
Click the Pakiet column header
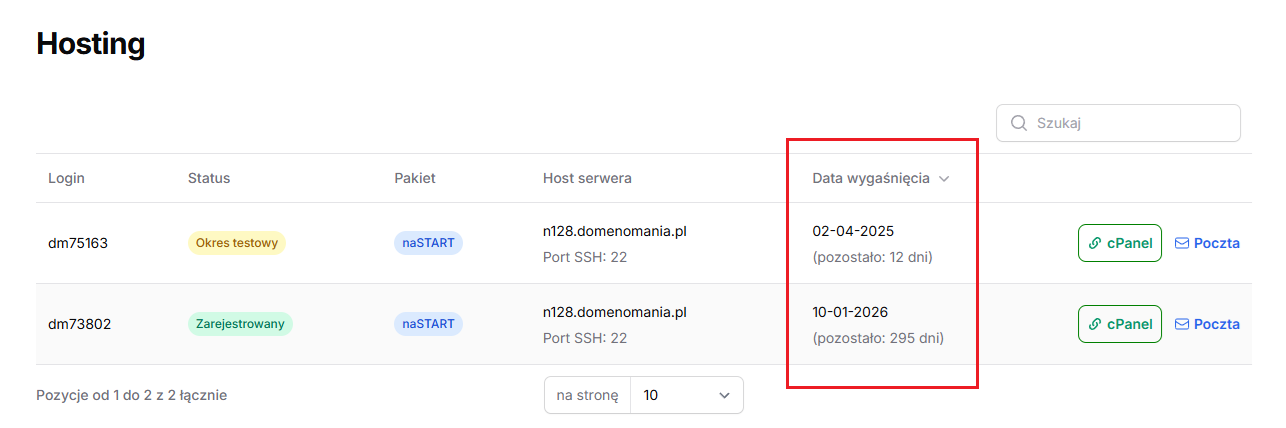pos(415,178)
